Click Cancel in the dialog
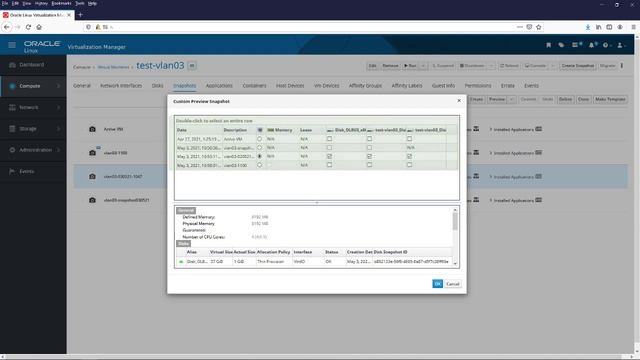The image size is (640, 360). (x=453, y=284)
